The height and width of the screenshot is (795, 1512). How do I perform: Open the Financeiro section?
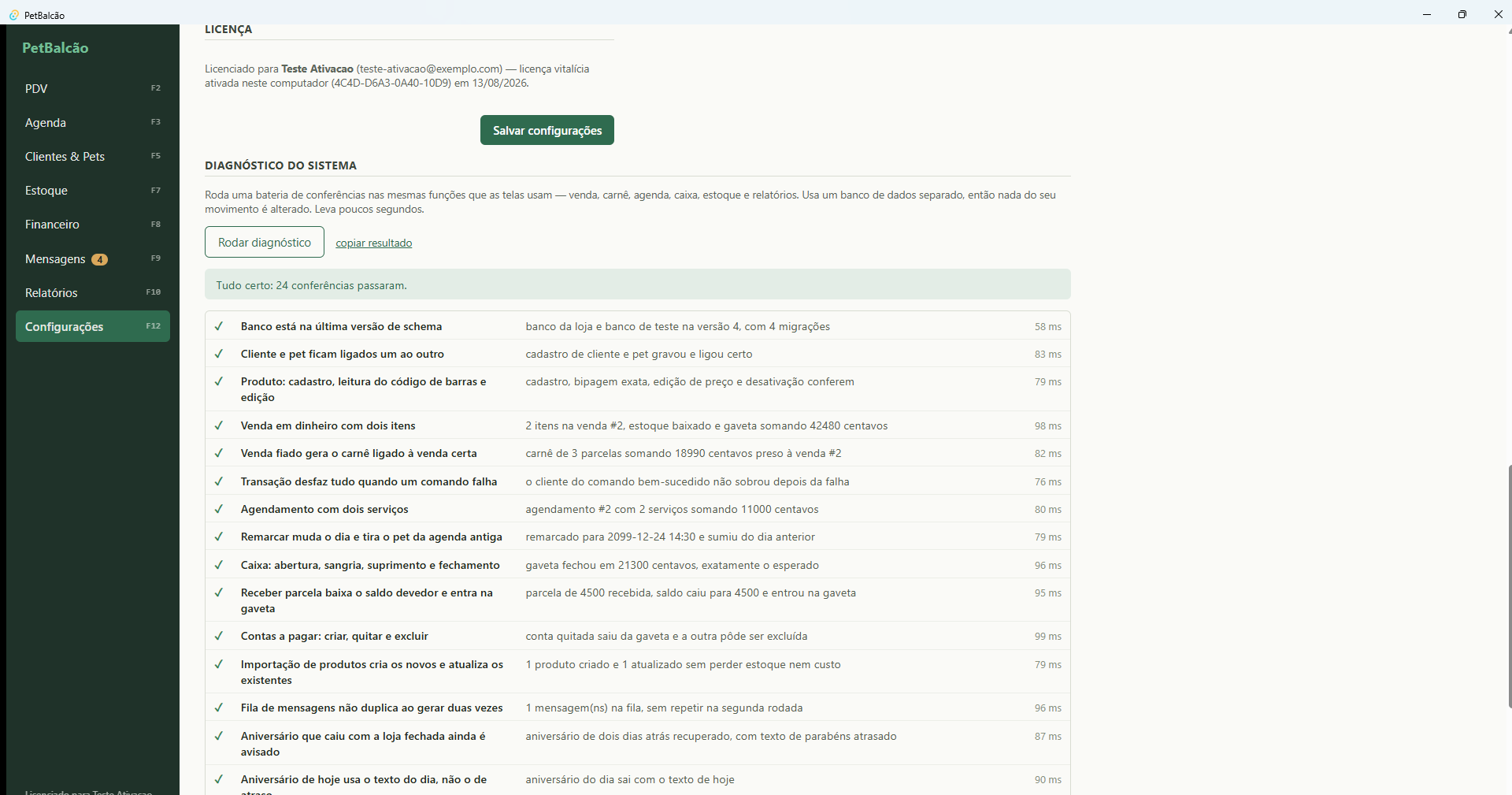[93, 224]
